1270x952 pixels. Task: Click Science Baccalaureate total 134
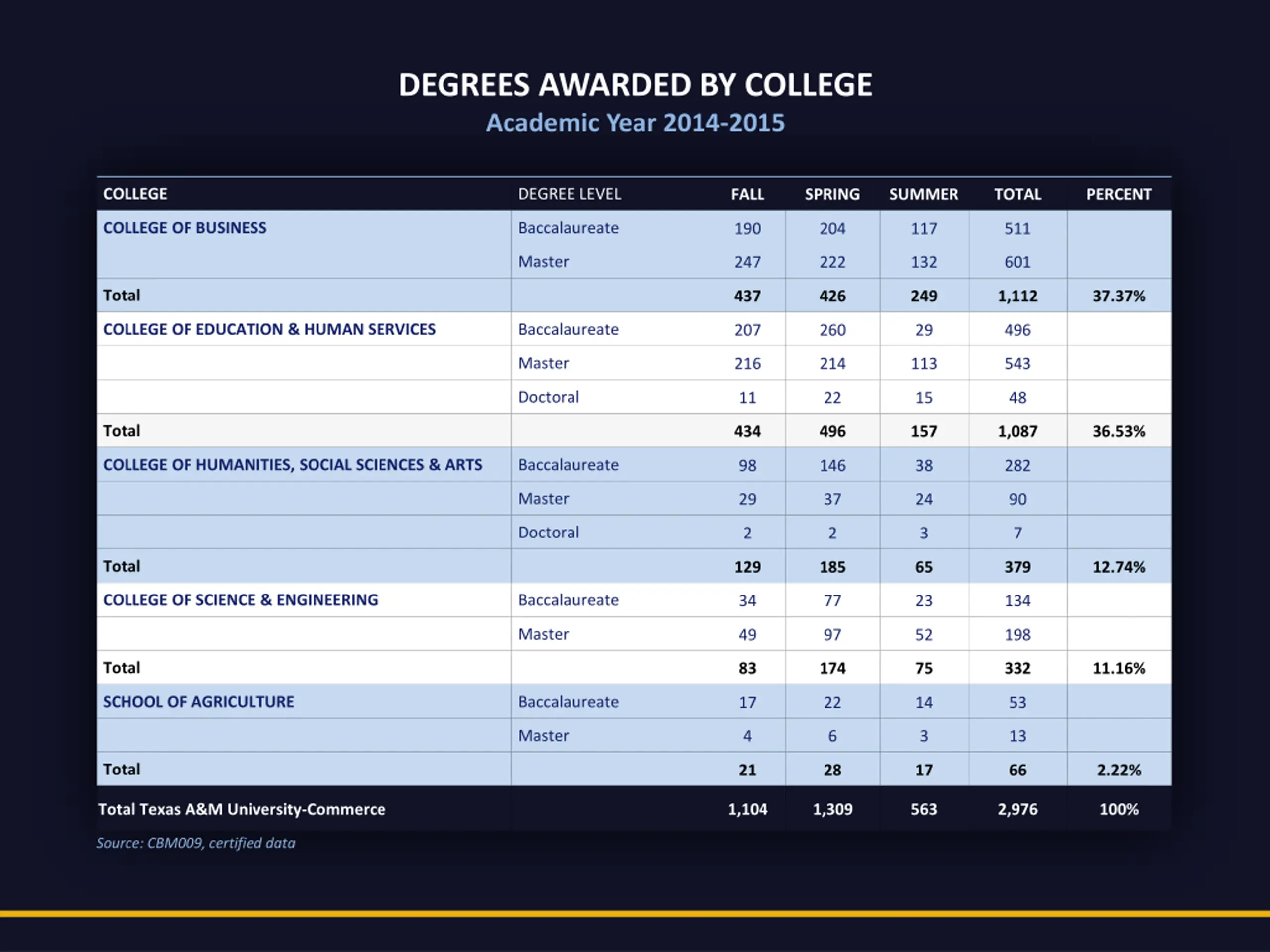(x=1017, y=601)
